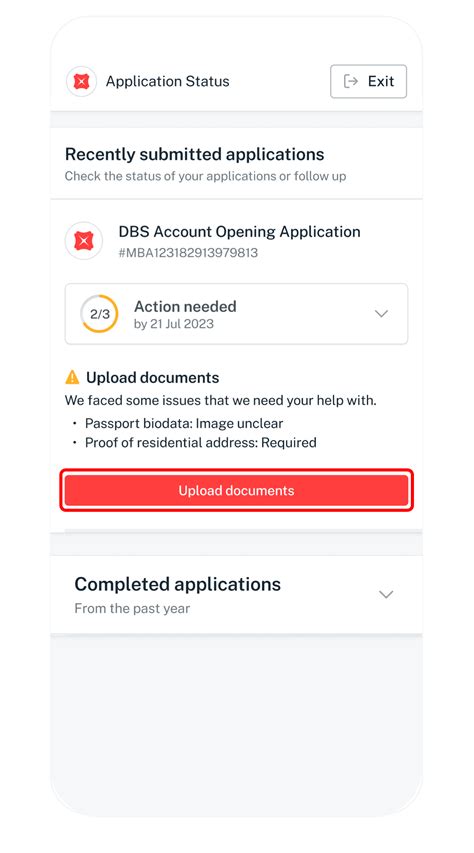Click the From the past year subtitle

(x=132, y=608)
